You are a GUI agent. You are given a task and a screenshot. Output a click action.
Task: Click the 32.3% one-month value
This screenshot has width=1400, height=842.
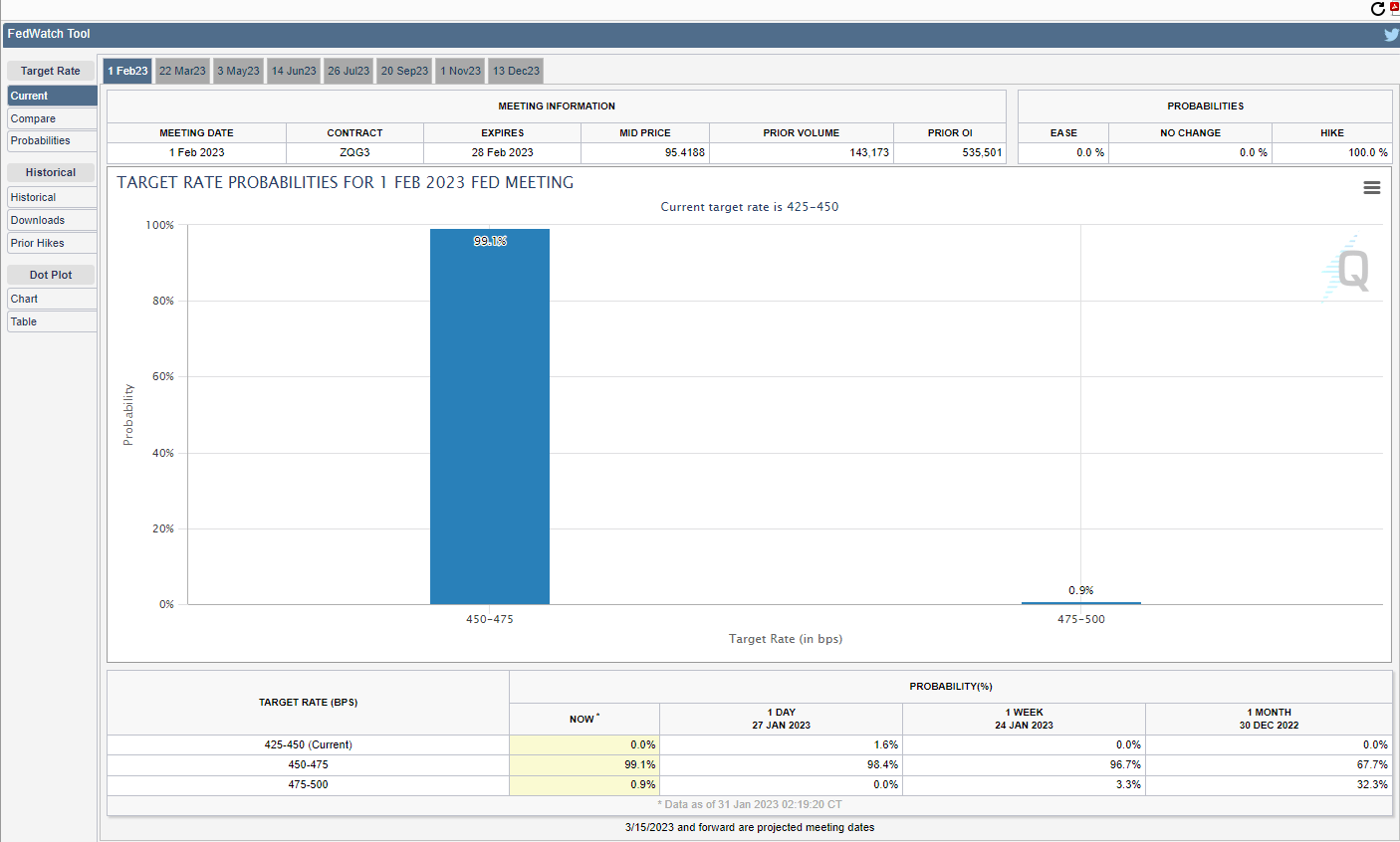click(1372, 784)
